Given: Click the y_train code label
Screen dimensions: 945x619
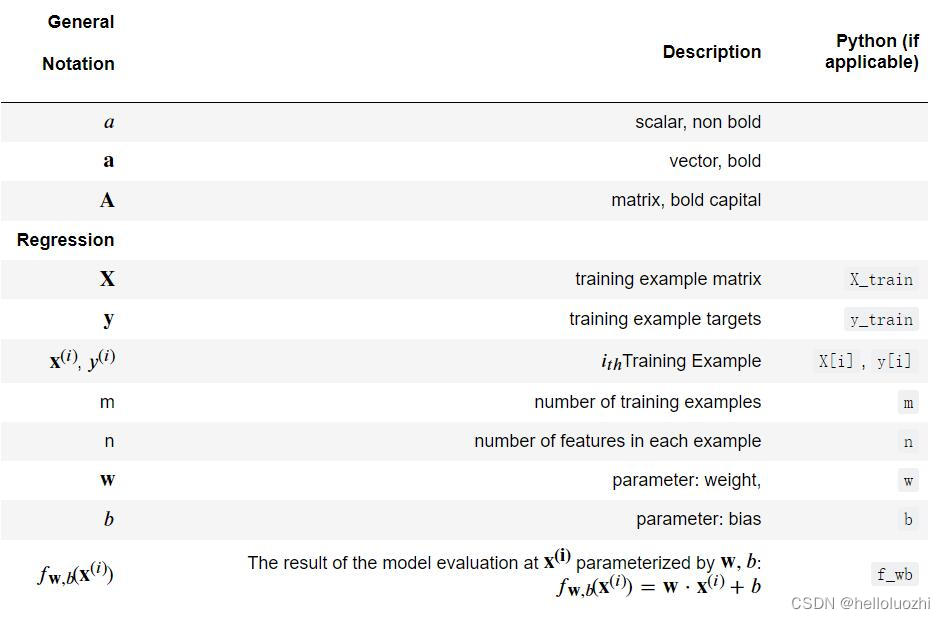Looking at the screenshot, I should click(x=881, y=319).
